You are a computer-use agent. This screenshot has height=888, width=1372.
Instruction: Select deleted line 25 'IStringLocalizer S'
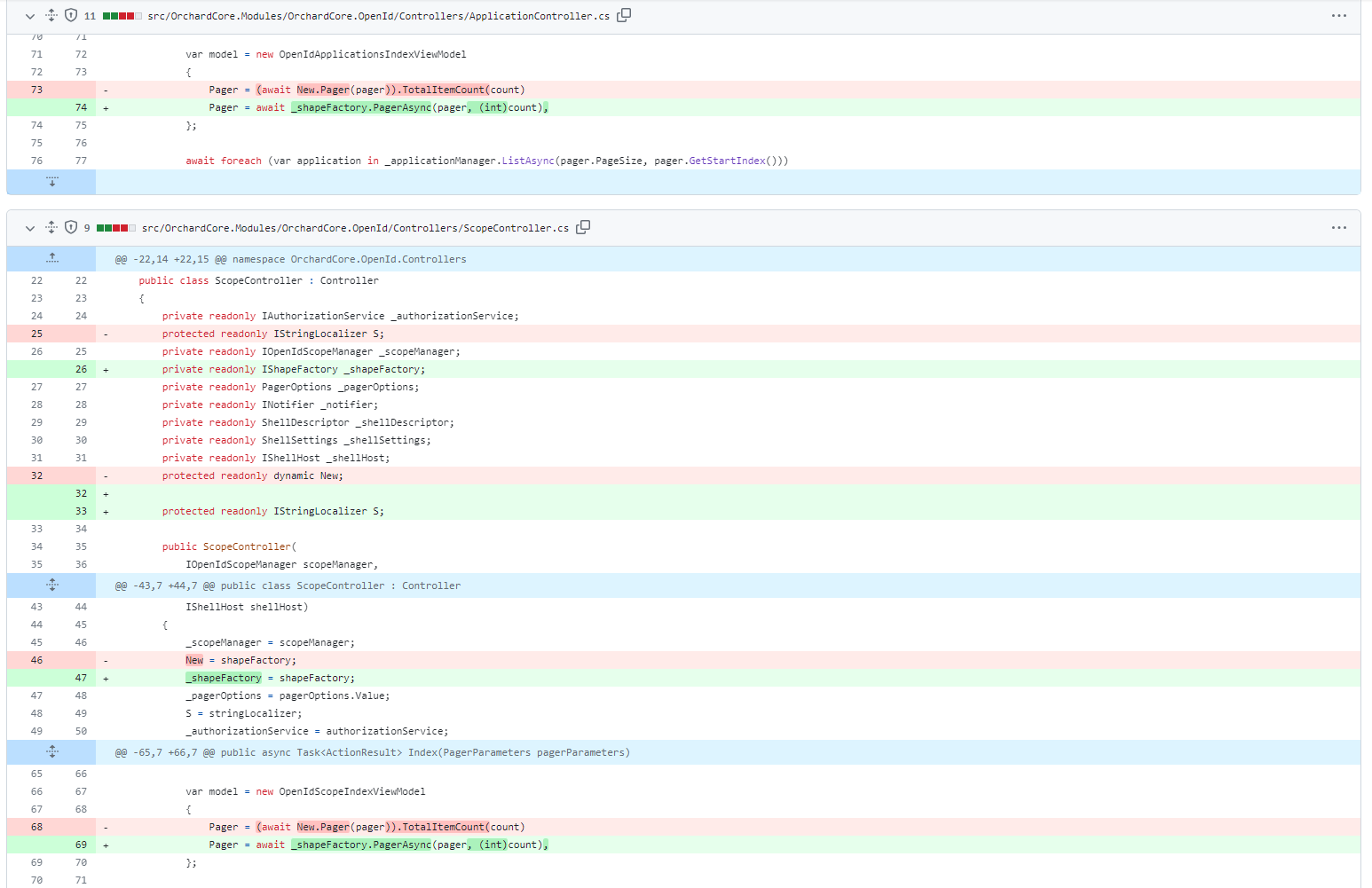point(273,334)
